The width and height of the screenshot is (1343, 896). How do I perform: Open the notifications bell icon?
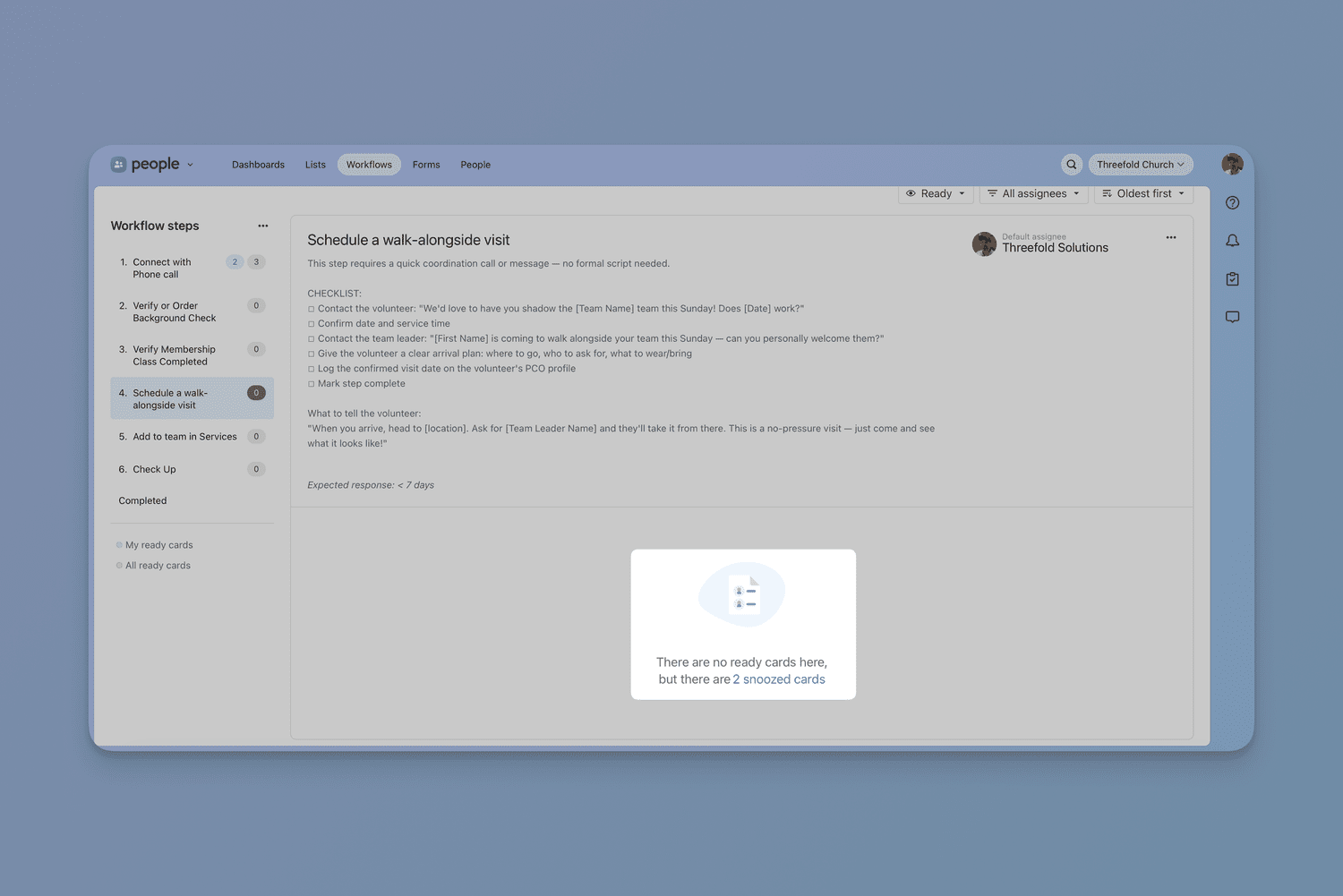[1233, 241]
